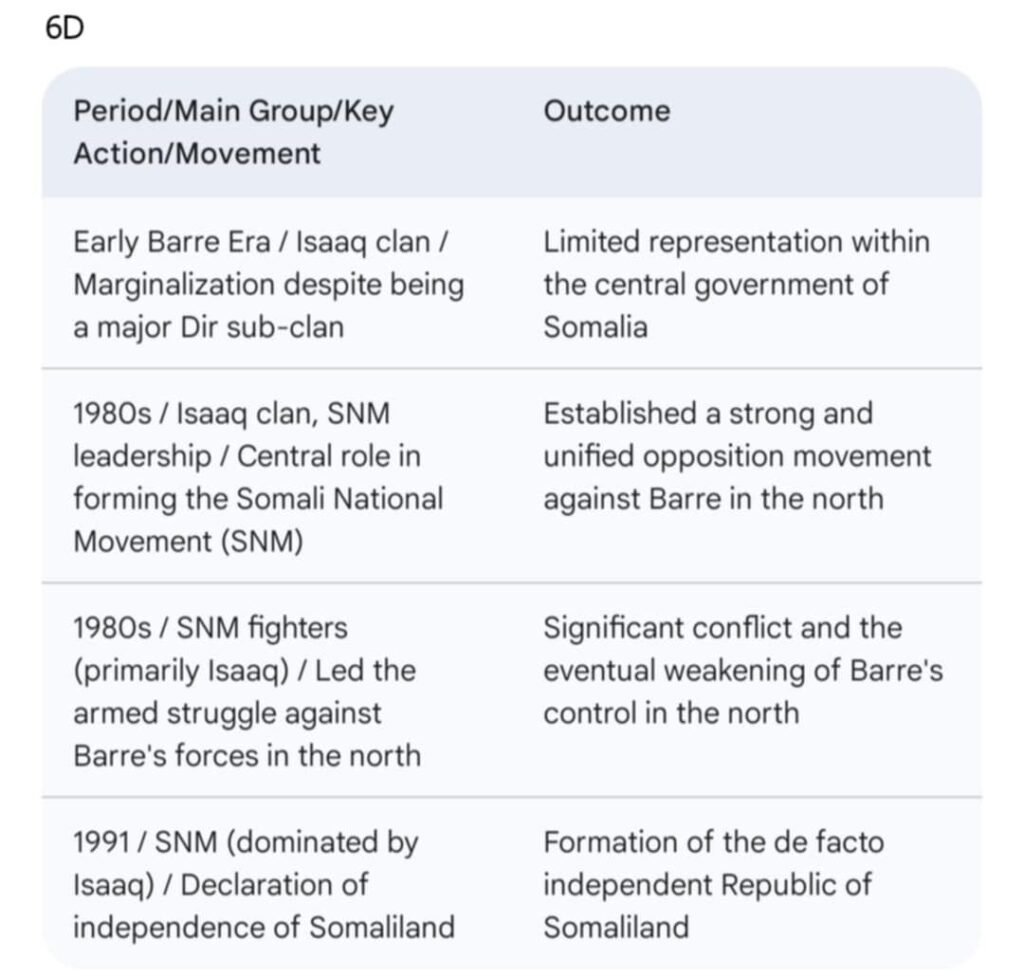Click the "Significant conflict and the eventual weakening" cell
This screenshot has height=978, width=1024.
pos(743,670)
